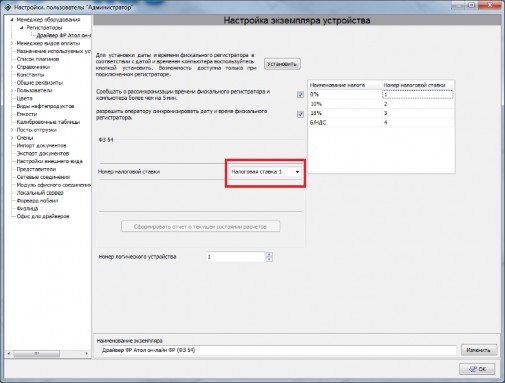Click the Номер логического устройства input field
Image resolution: width=505 pixels, height=383 pixels.
235,257
